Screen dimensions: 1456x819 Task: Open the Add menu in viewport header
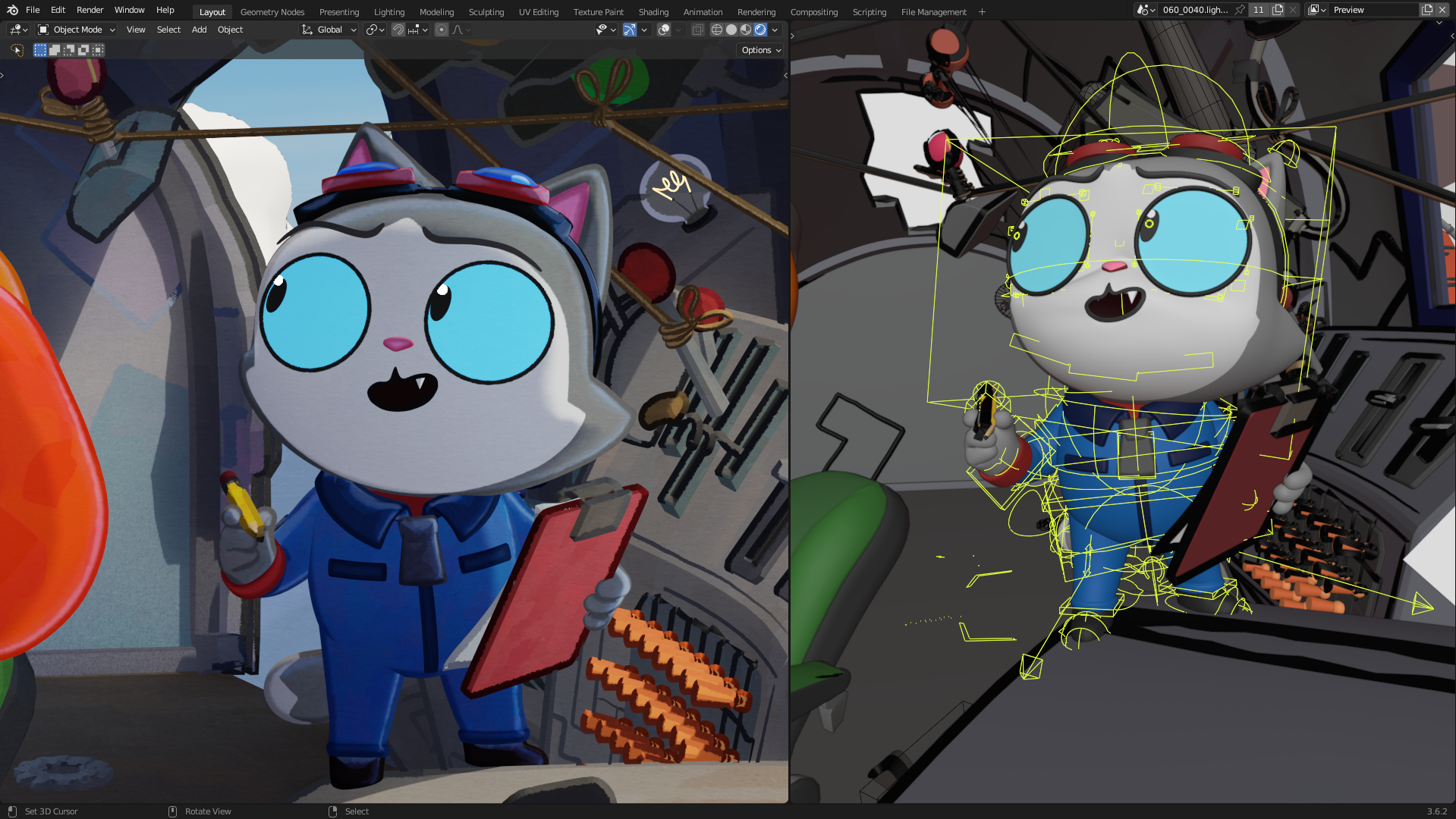point(199,30)
